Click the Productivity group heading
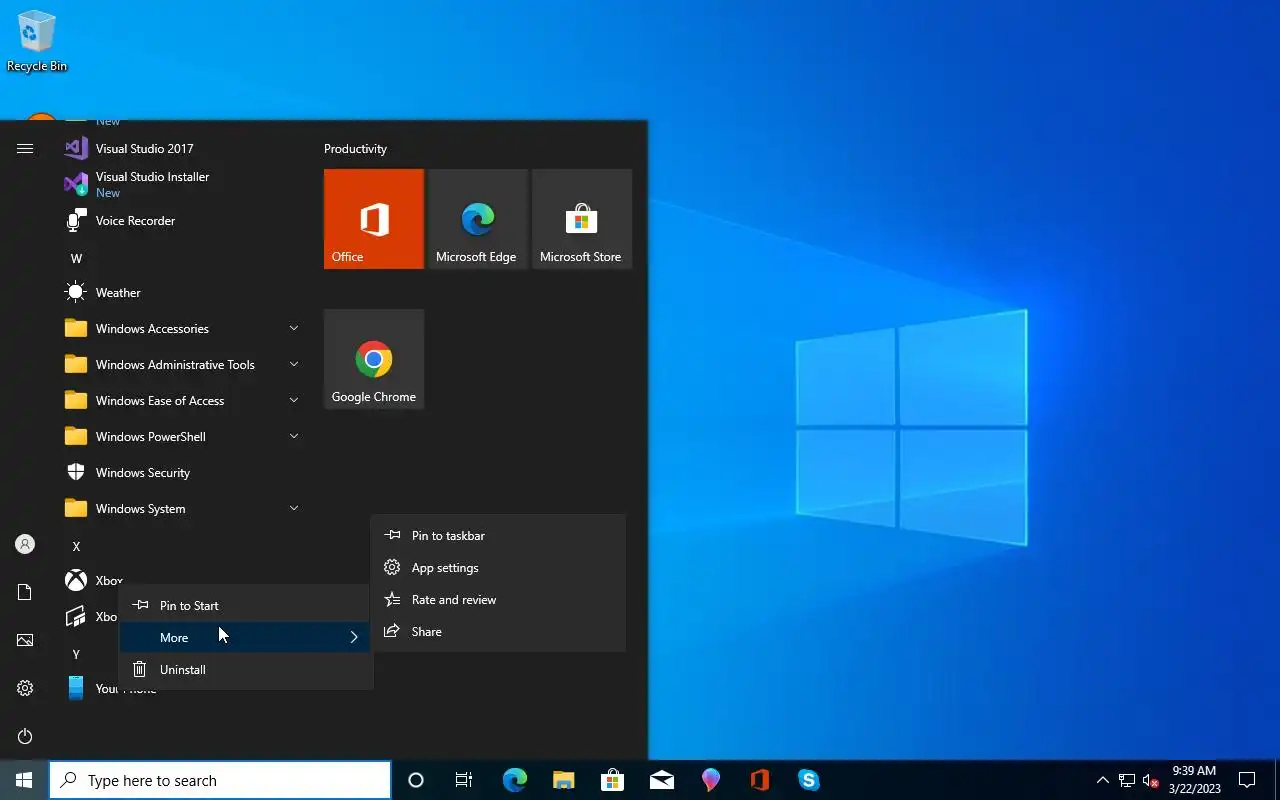Viewport: 1280px width, 800px height. [x=355, y=148]
